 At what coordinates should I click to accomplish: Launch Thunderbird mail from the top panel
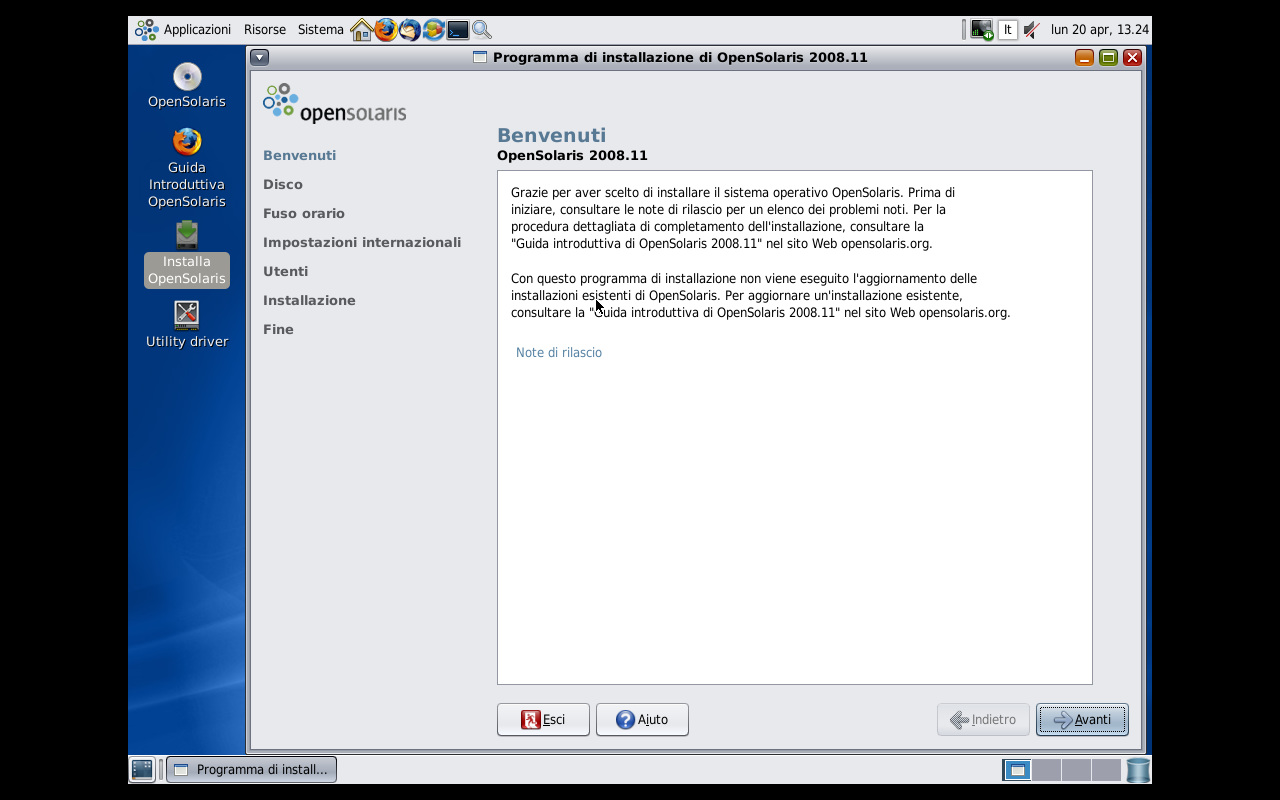click(x=410, y=30)
